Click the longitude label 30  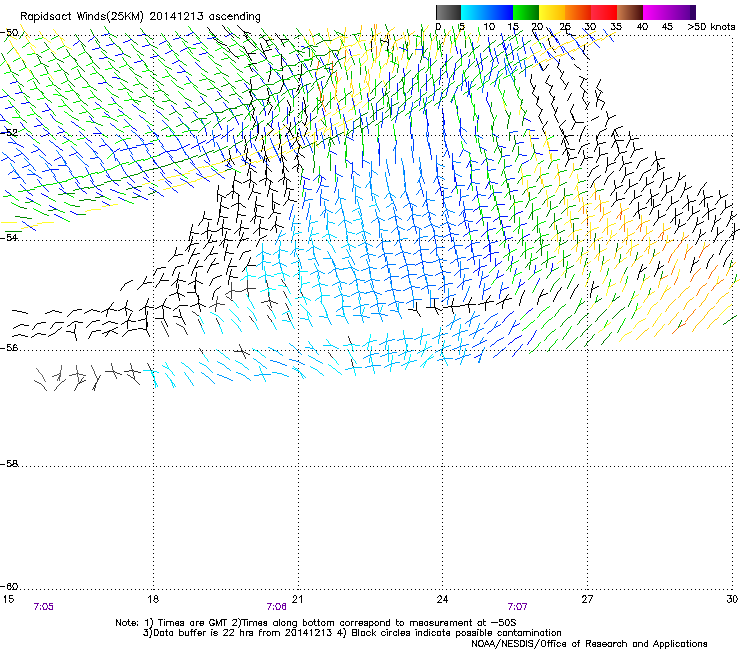click(732, 599)
